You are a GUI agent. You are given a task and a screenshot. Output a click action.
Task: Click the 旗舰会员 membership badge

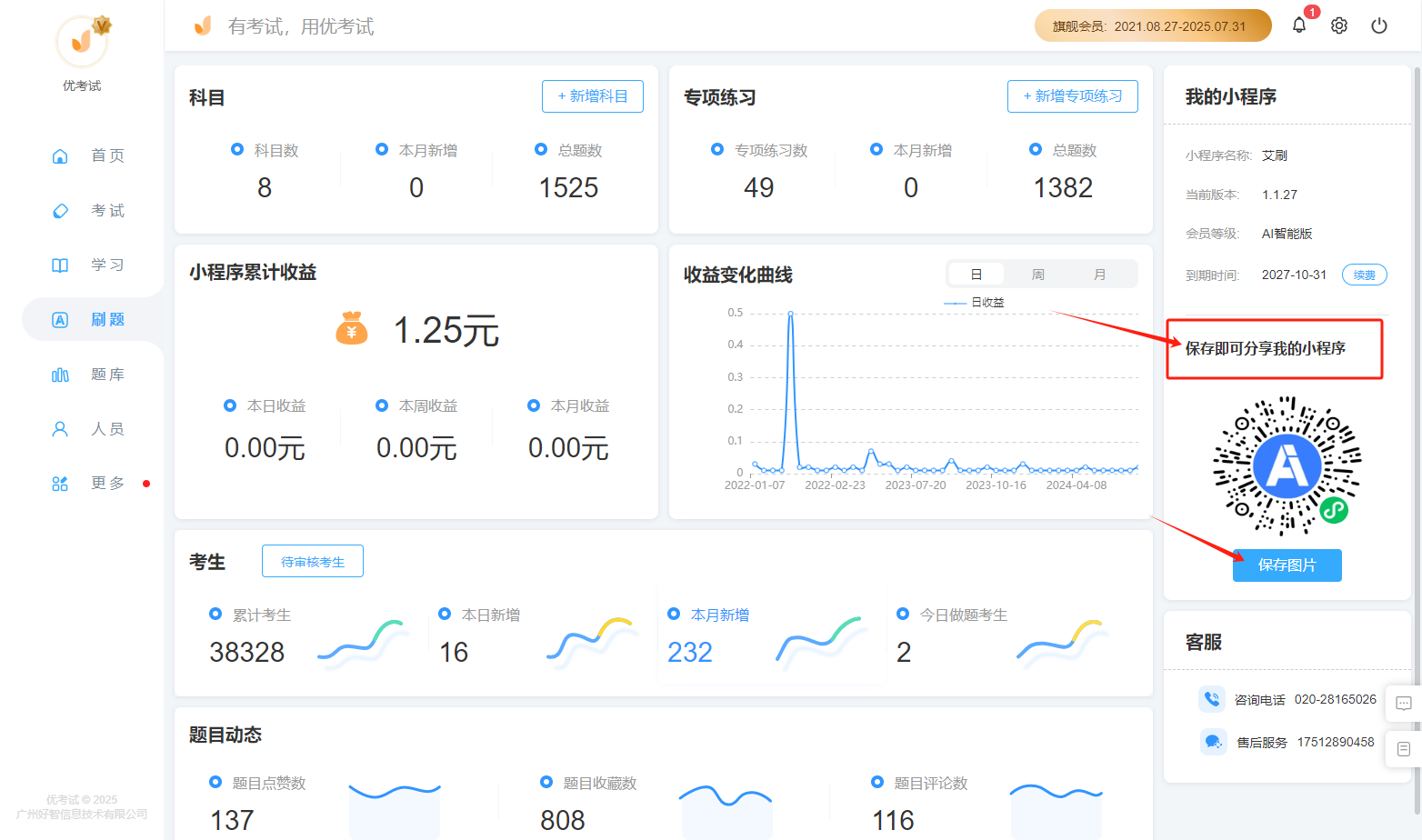click(x=1153, y=26)
